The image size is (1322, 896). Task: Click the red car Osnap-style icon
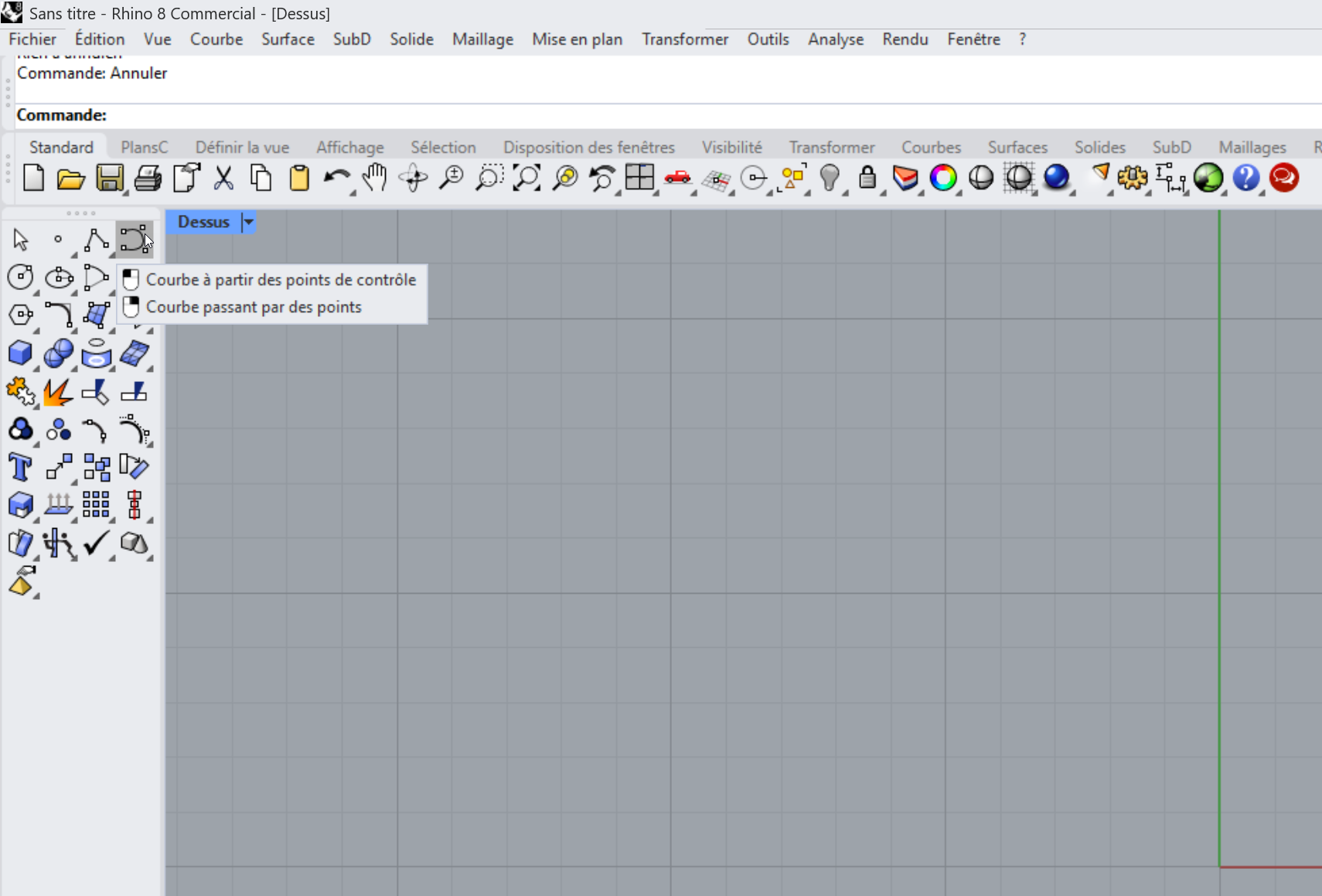pos(678,179)
